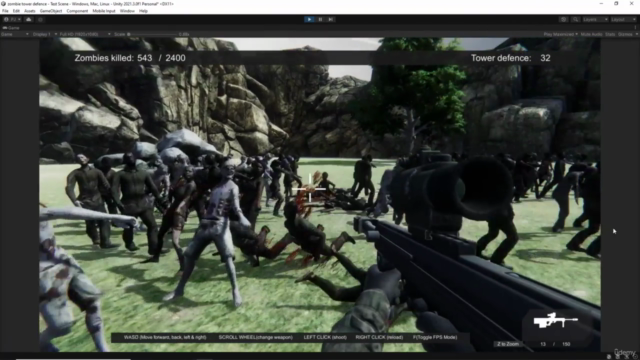
Task: Open the Window menu
Action: [x=127, y=11]
